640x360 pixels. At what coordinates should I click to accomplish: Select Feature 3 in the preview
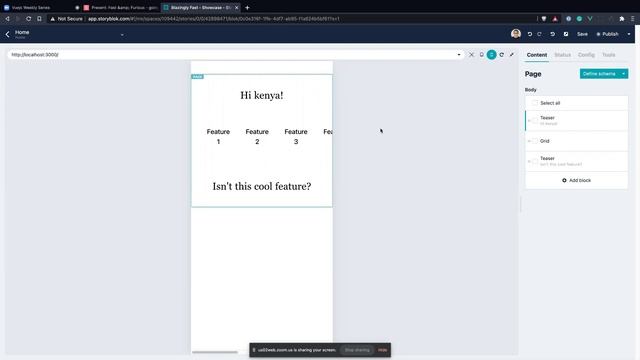(296, 137)
